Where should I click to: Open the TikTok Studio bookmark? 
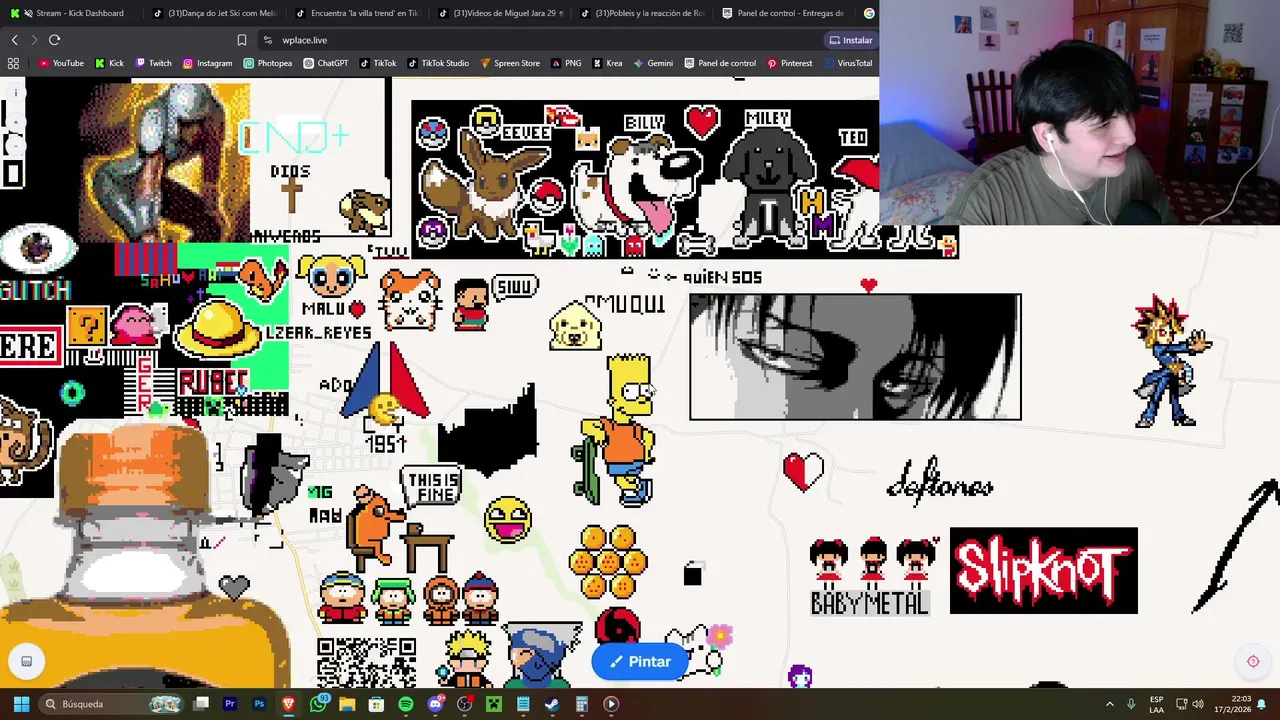[437, 63]
